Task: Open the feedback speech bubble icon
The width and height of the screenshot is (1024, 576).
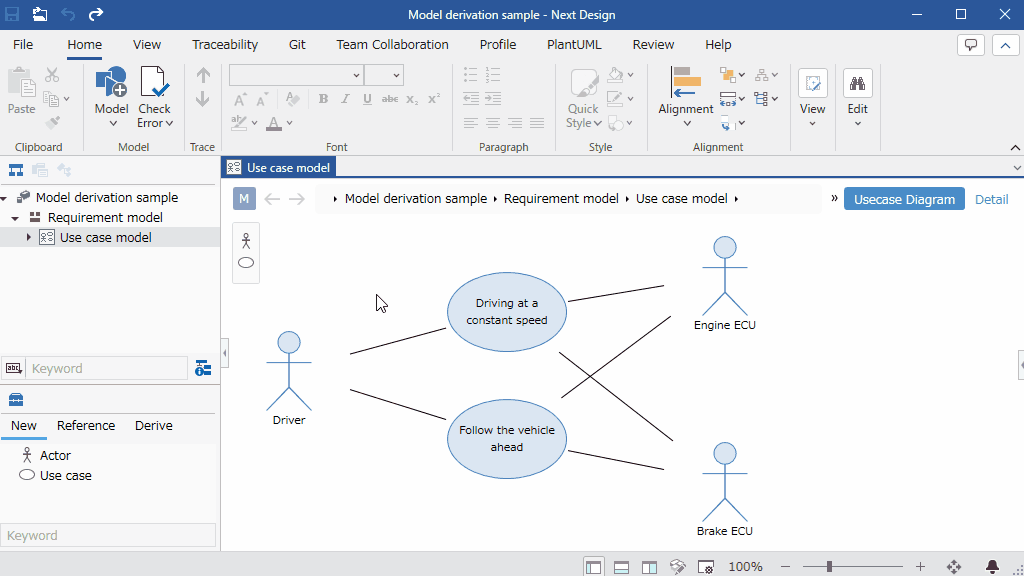Action: pos(970,45)
